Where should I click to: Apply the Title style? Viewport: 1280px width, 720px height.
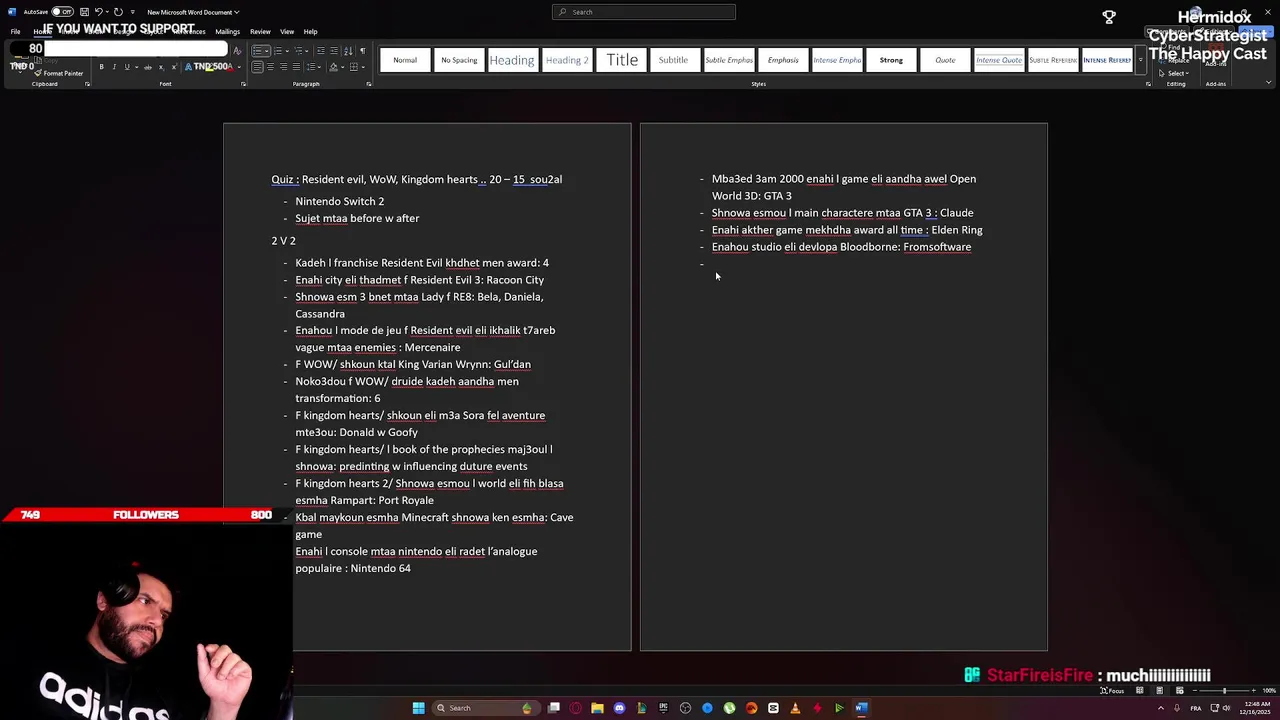[621, 60]
